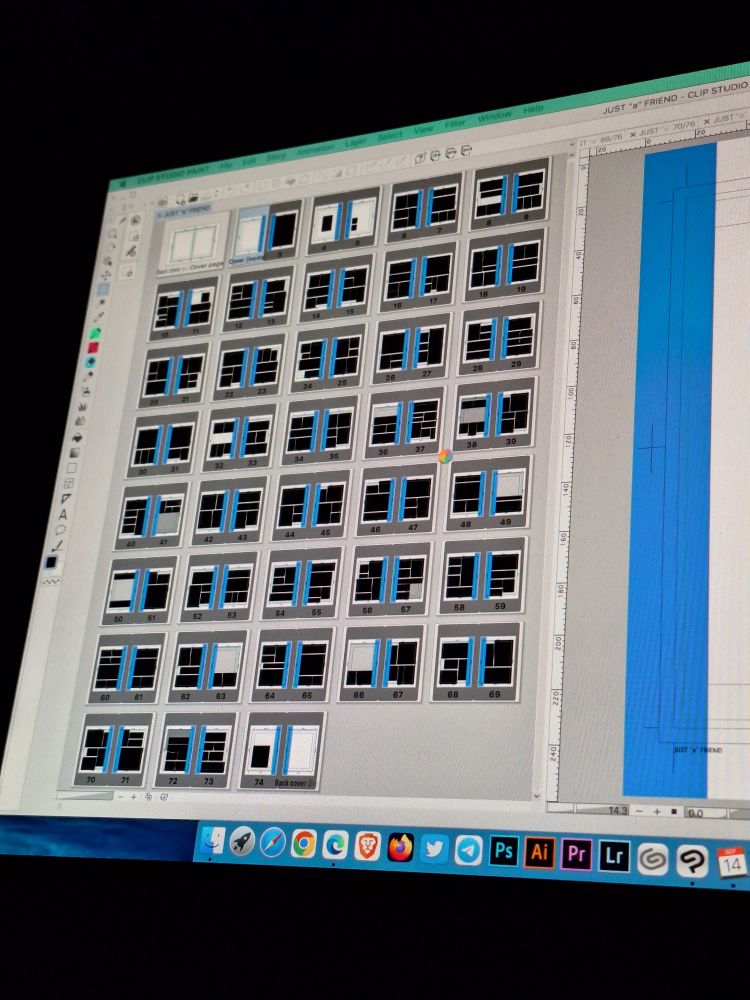Select the Figure rectangle tool
Screen dimensions: 750x1000
[x=72, y=468]
